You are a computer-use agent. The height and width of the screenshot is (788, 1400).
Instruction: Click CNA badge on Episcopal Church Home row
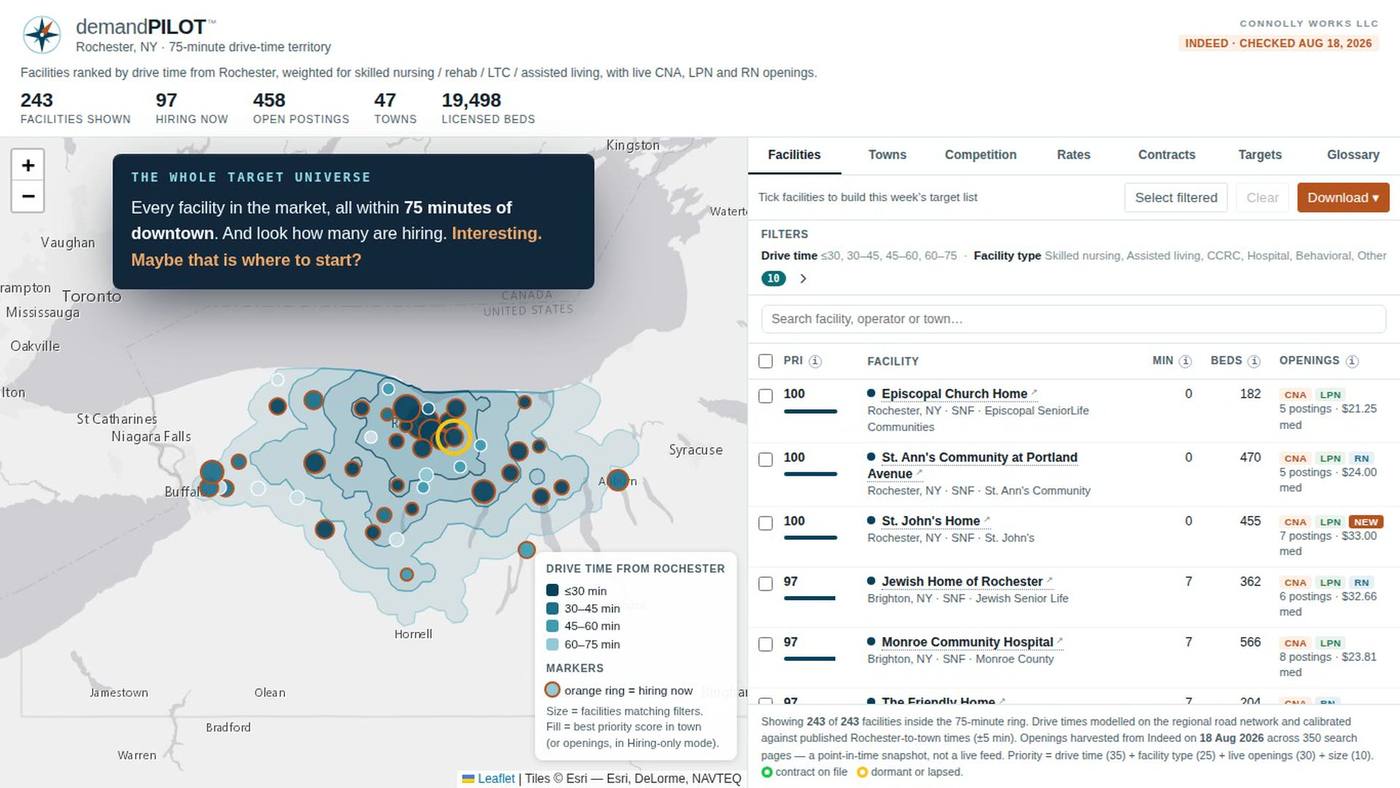pos(1295,395)
